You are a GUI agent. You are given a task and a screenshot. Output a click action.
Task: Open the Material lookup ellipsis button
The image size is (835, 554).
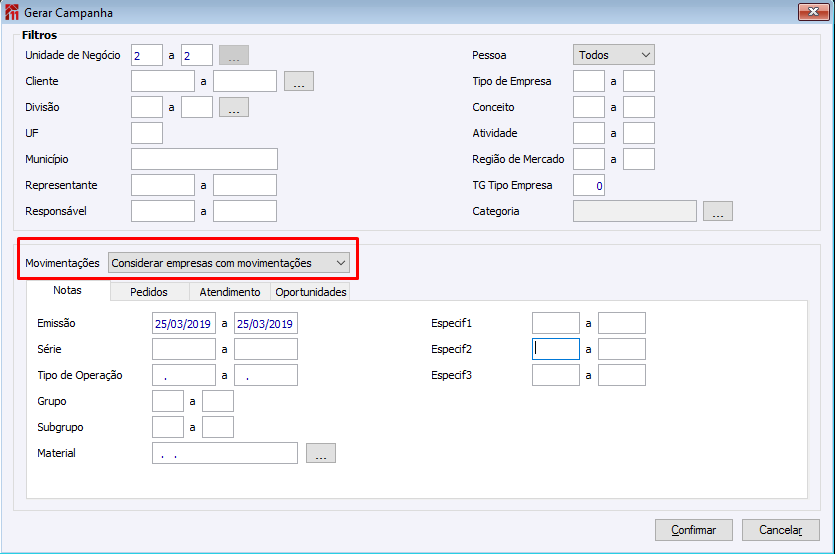(x=321, y=453)
